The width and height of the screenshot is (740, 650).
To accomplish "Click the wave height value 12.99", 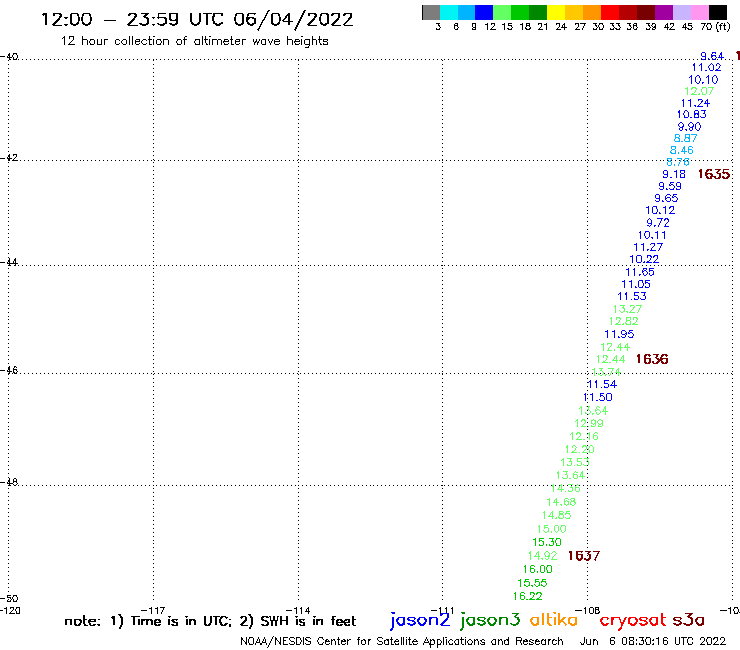I will point(589,423).
